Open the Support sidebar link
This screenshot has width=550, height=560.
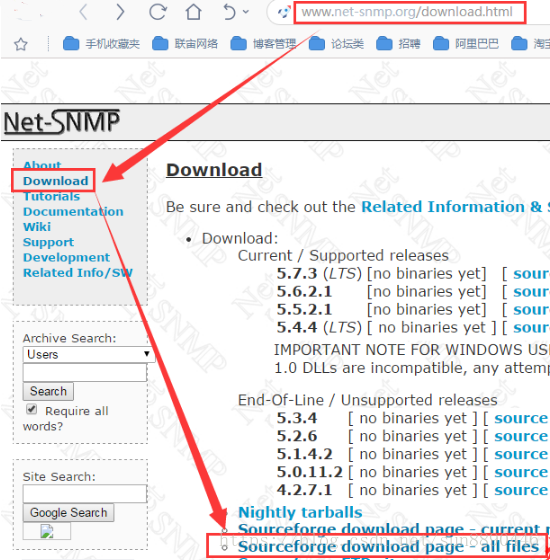pos(48,242)
